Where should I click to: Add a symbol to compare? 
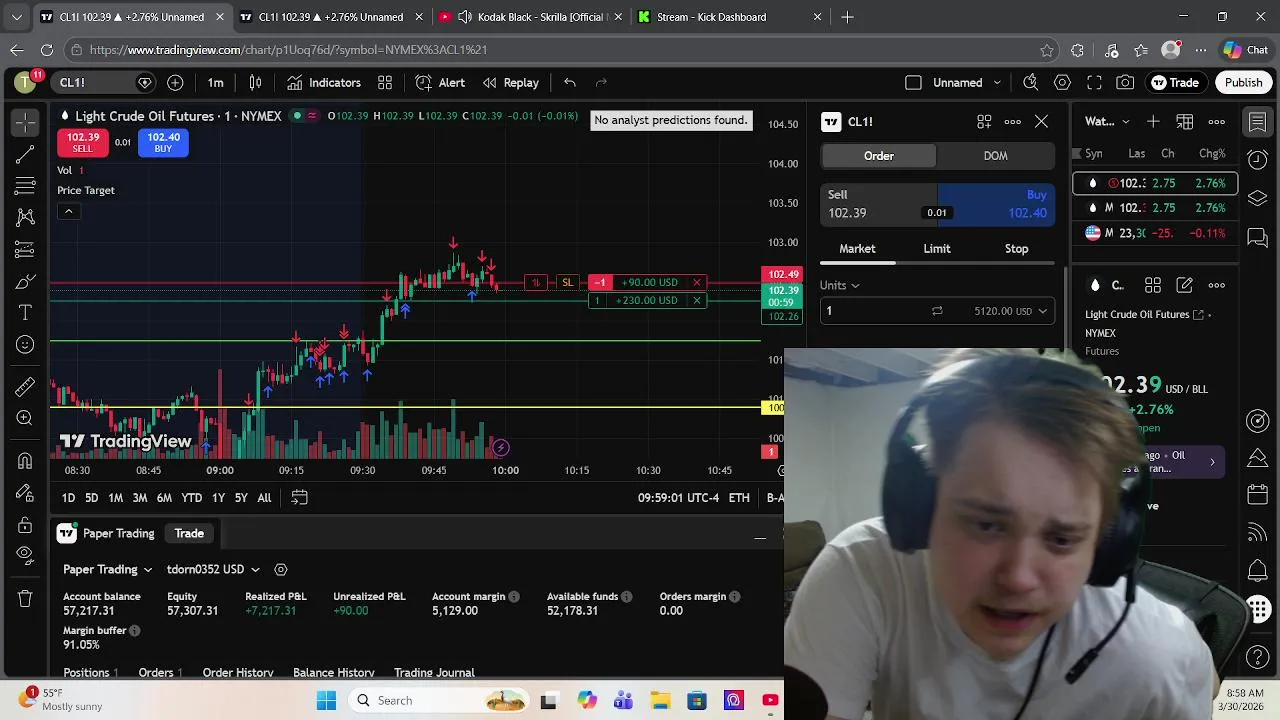175,83
